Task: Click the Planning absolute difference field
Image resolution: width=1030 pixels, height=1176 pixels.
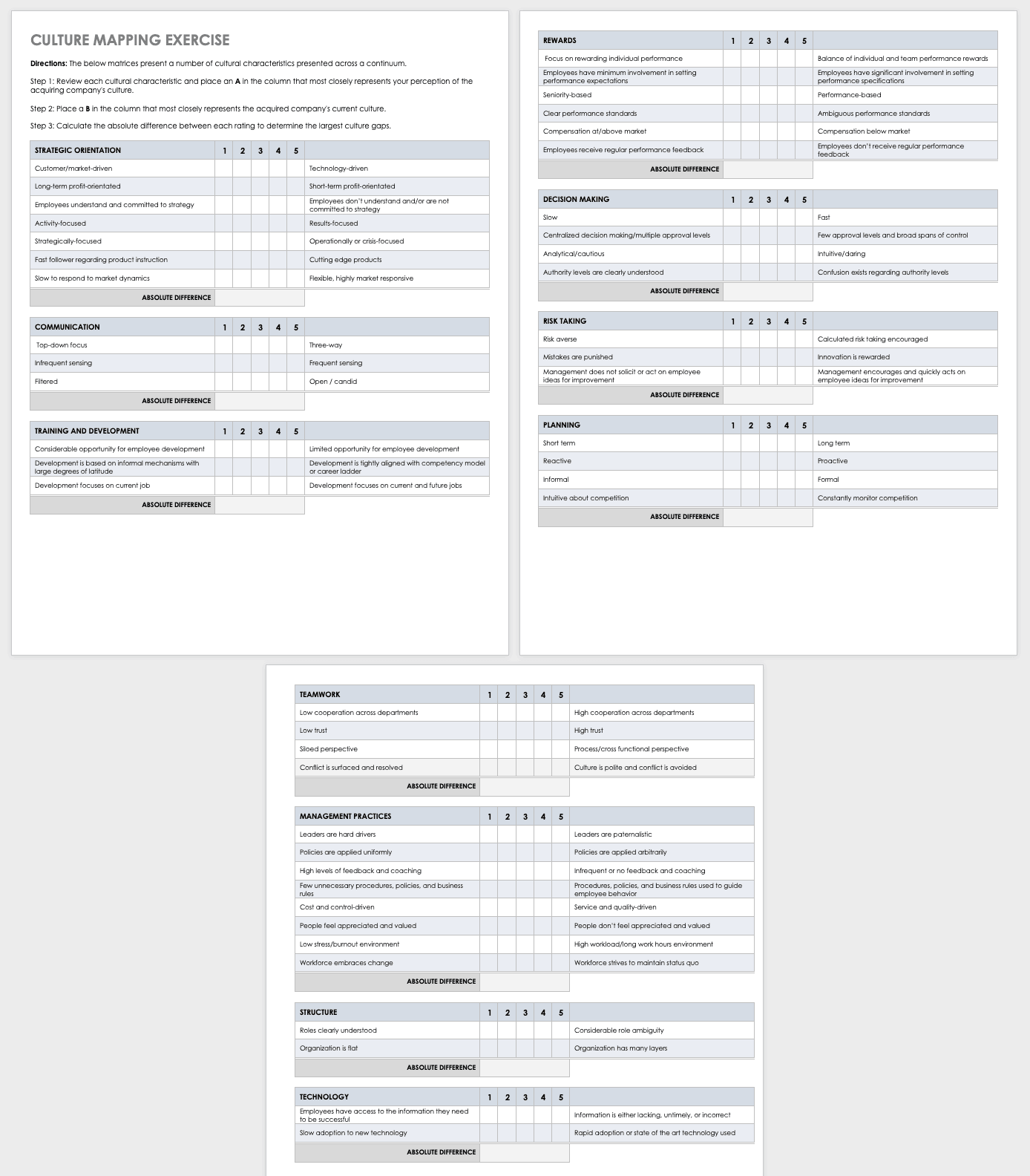Action: coord(768,517)
